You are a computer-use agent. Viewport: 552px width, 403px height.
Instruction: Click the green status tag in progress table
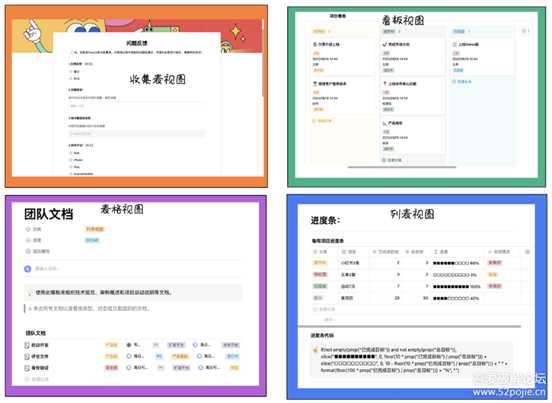(320, 286)
